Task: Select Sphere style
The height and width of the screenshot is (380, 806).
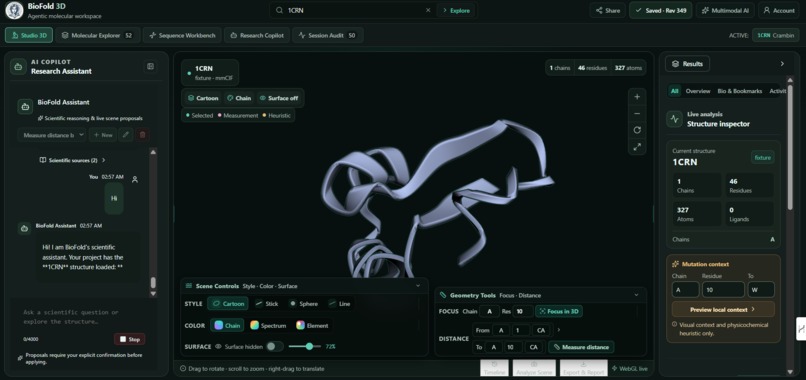Action: [303, 304]
